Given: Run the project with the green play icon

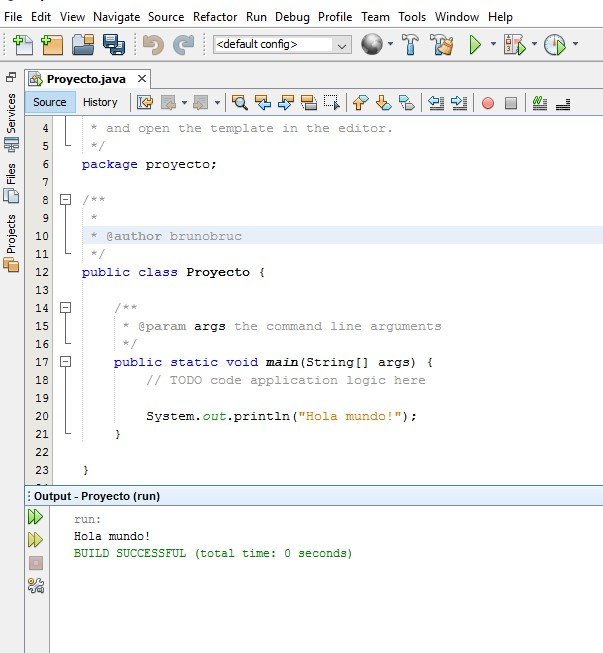Looking at the screenshot, I should (476, 45).
